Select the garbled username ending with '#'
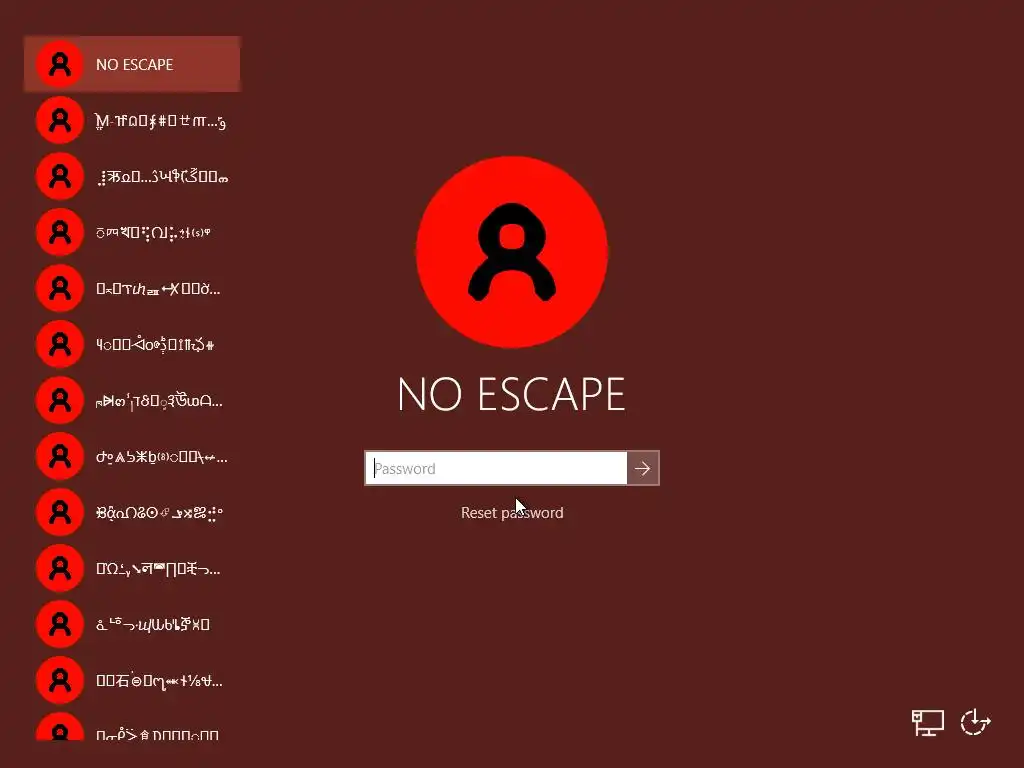The image size is (1024, 768). point(155,344)
